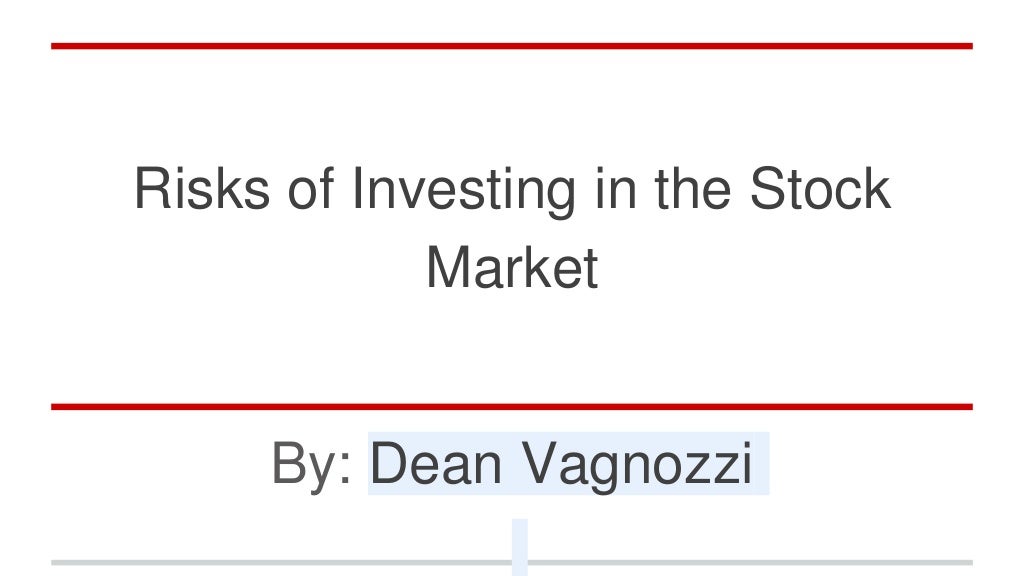Click the word "the" in the title
Image resolution: width=1024 pixels, height=576 pixels.
pyautogui.click(x=692, y=189)
